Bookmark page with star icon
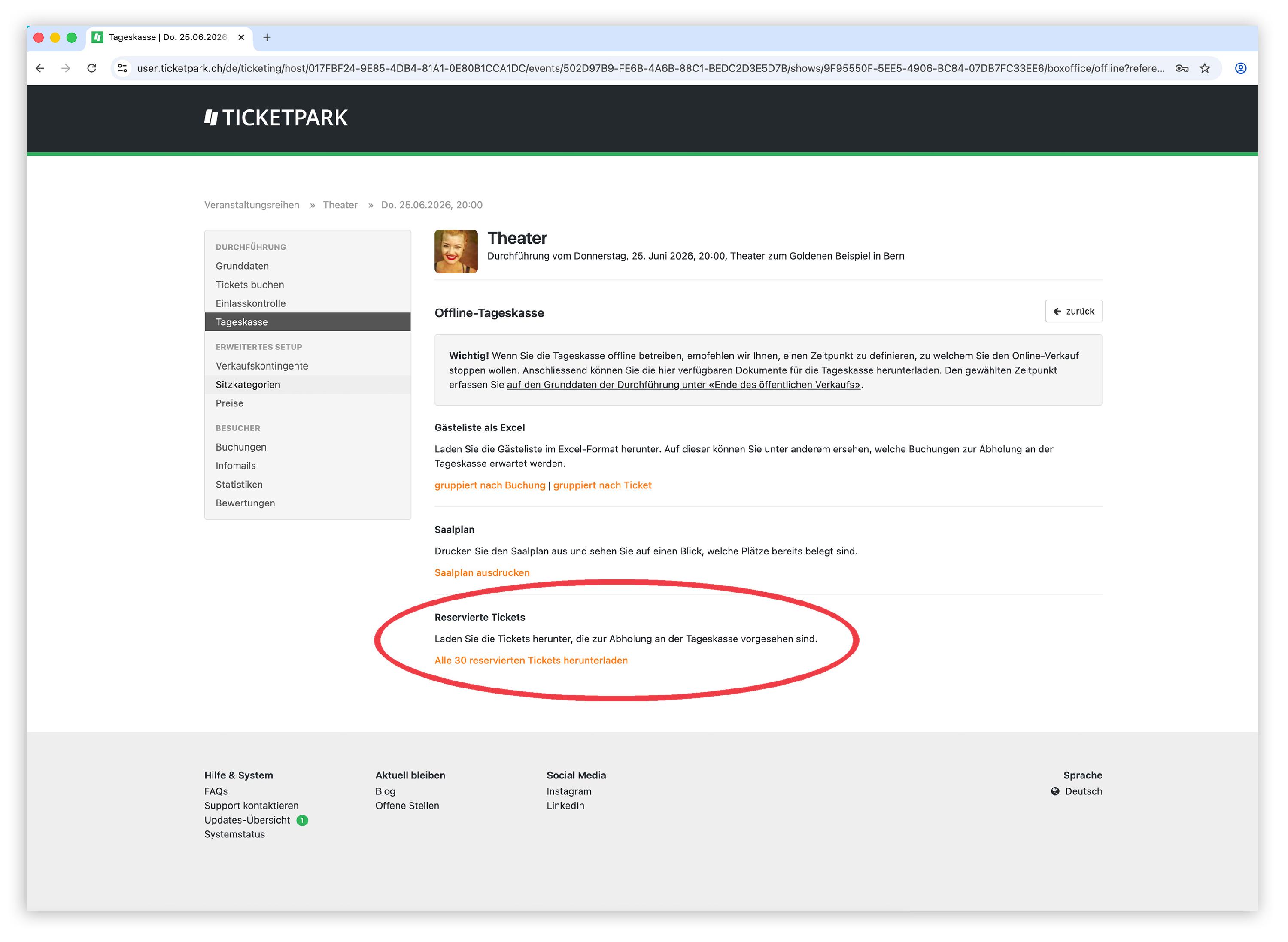The width and height of the screenshot is (1288, 942). pyautogui.click(x=1204, y=68)
